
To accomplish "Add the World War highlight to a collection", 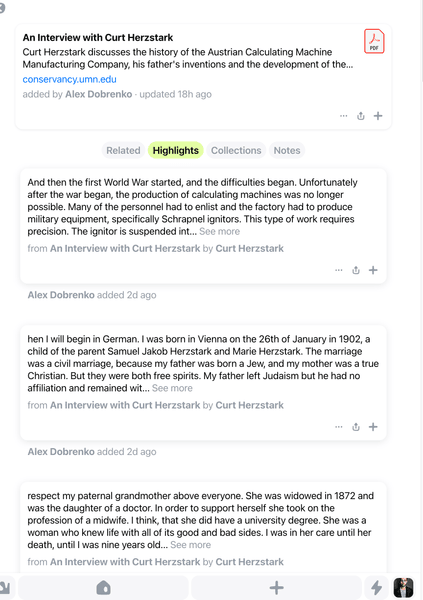I will click(x=373, y=270).
